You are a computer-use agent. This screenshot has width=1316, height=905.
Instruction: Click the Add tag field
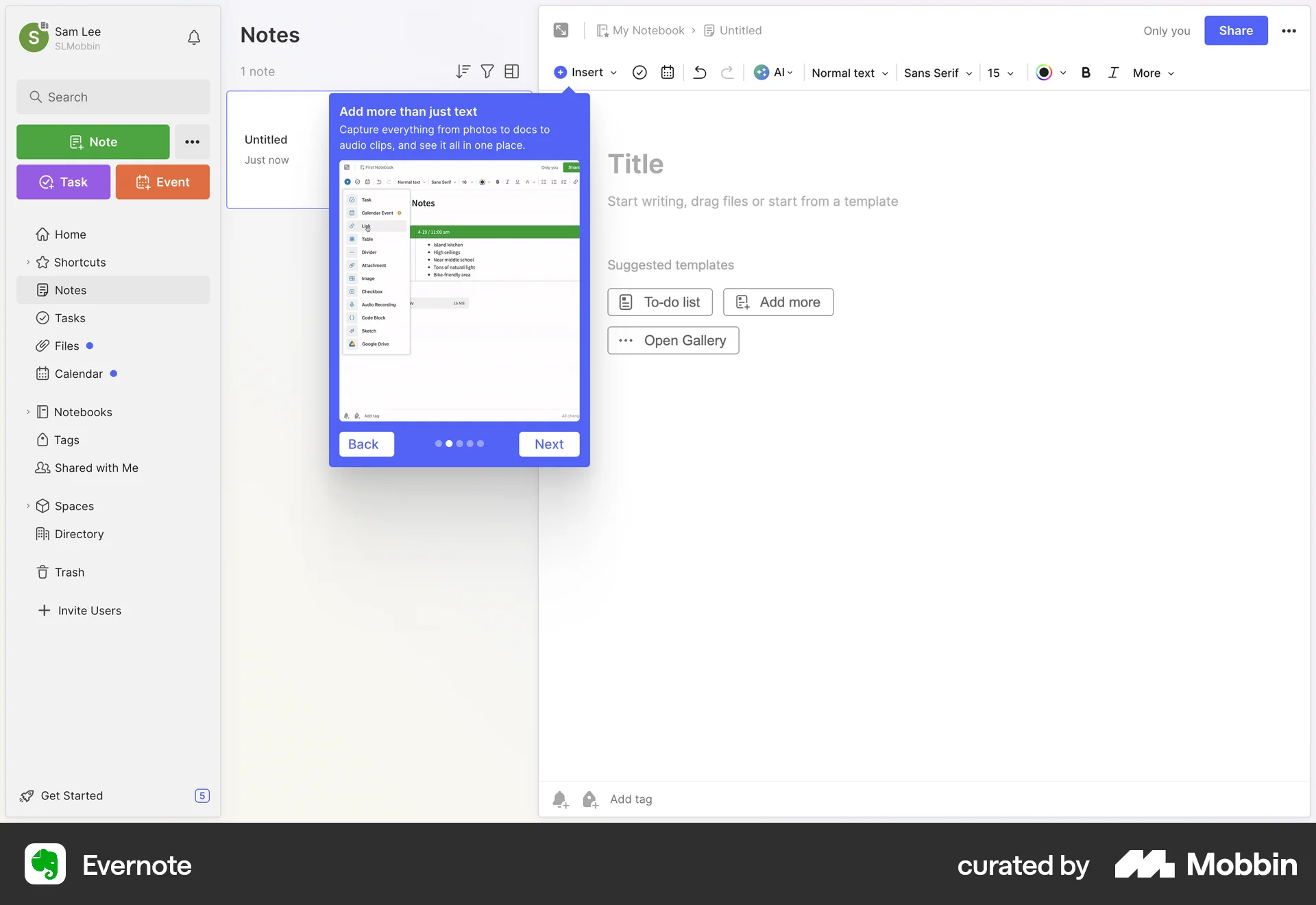[x=631, y=799]
